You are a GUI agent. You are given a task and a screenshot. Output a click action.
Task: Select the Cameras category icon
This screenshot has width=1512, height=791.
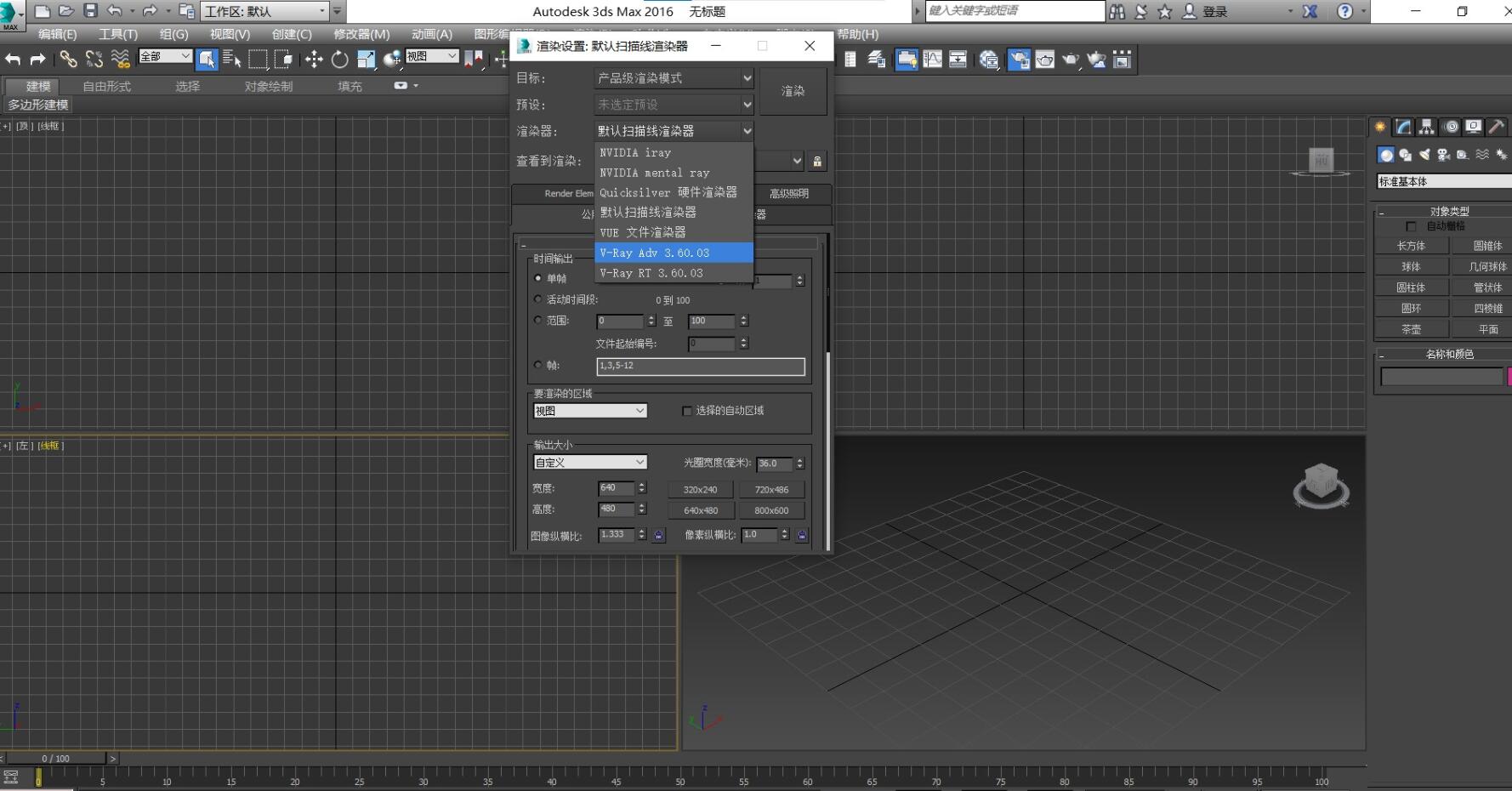point(1443,155)
